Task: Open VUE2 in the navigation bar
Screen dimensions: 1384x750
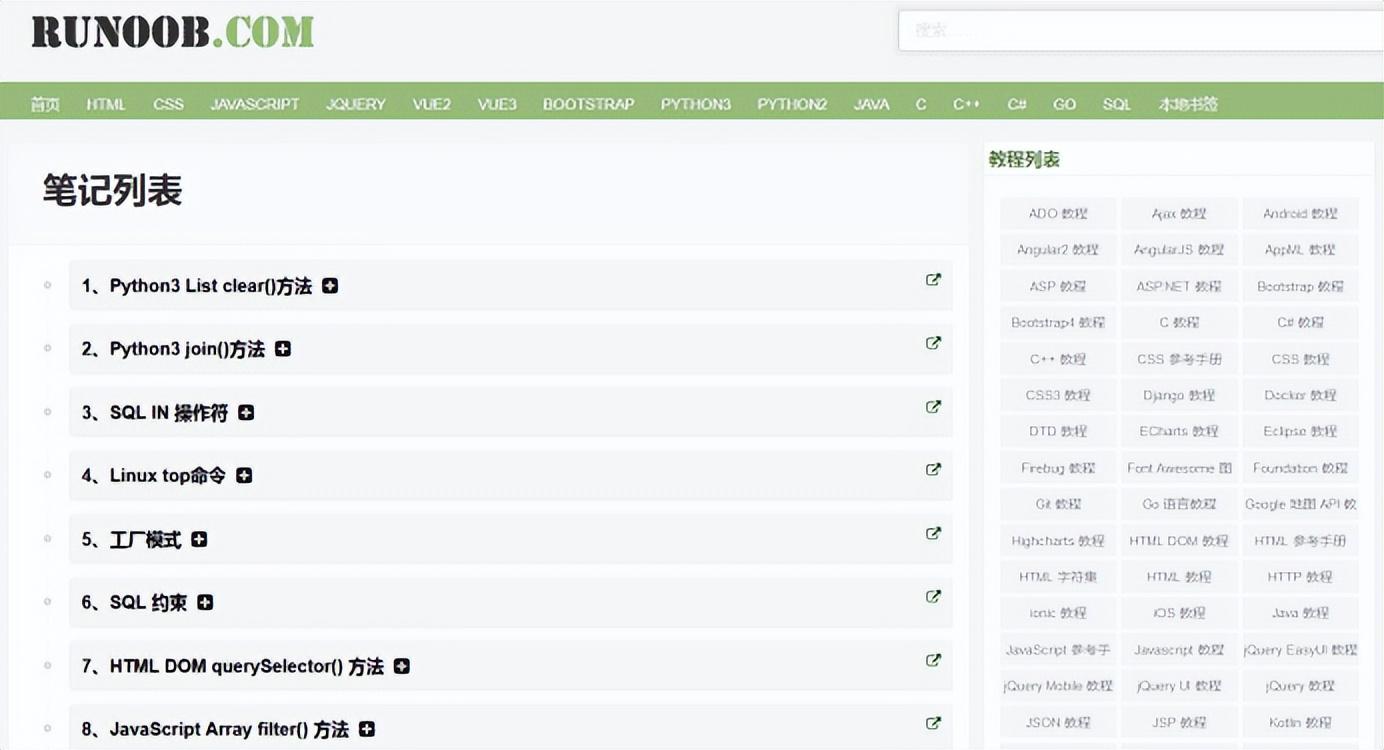Action: tap(432, 104)
